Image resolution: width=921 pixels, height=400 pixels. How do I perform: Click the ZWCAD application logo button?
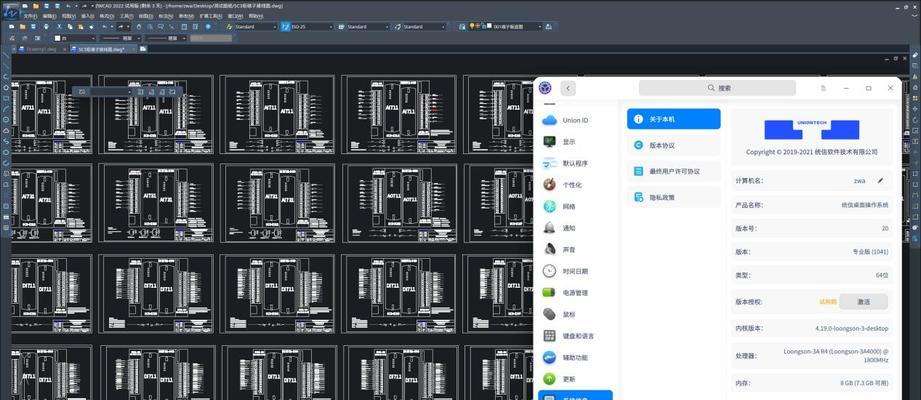point(10,12)
